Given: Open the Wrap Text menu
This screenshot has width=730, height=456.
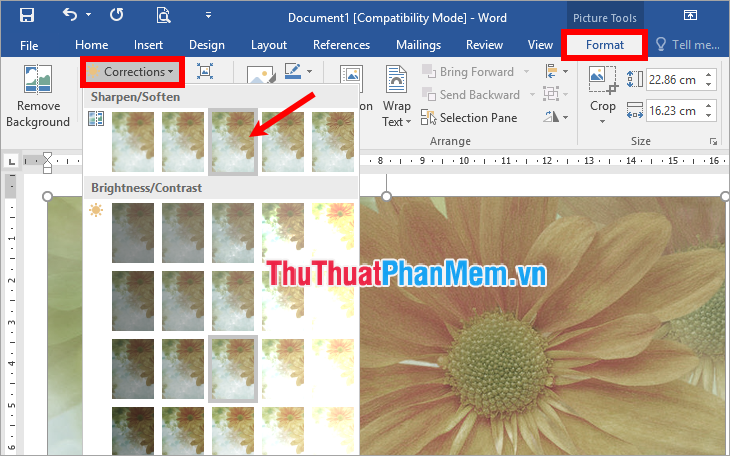Looking at the screenshot, I should pyautogui.click(x=396, y=96).
